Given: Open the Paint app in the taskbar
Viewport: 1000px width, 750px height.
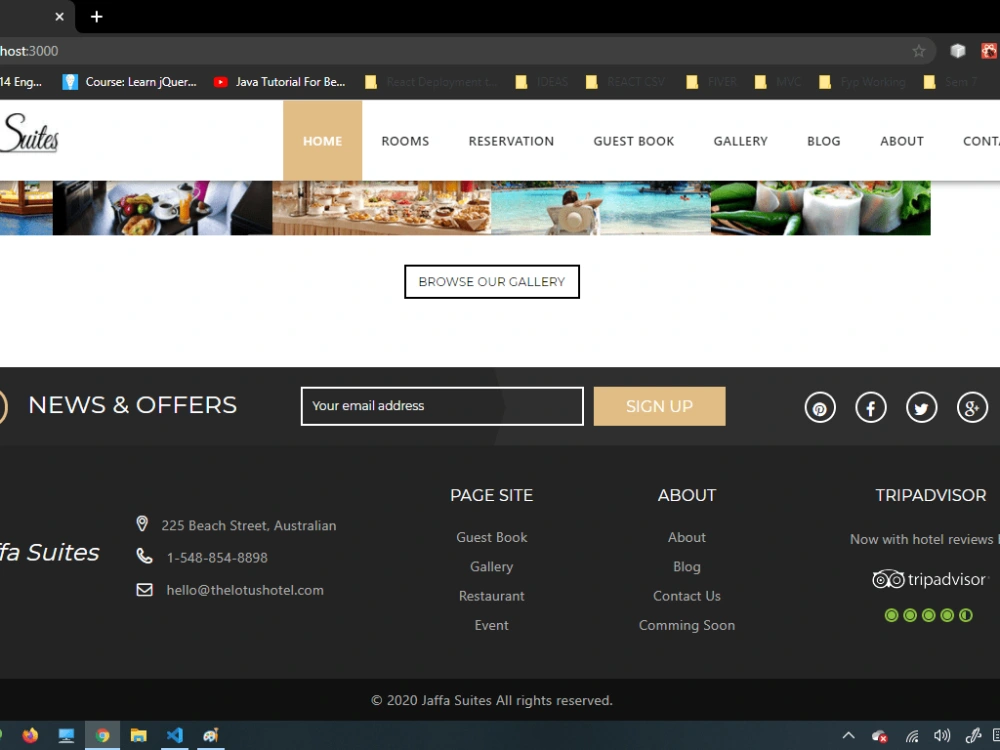Looking at the screenshot, I should pyautogui.click(x=210, y=735).
